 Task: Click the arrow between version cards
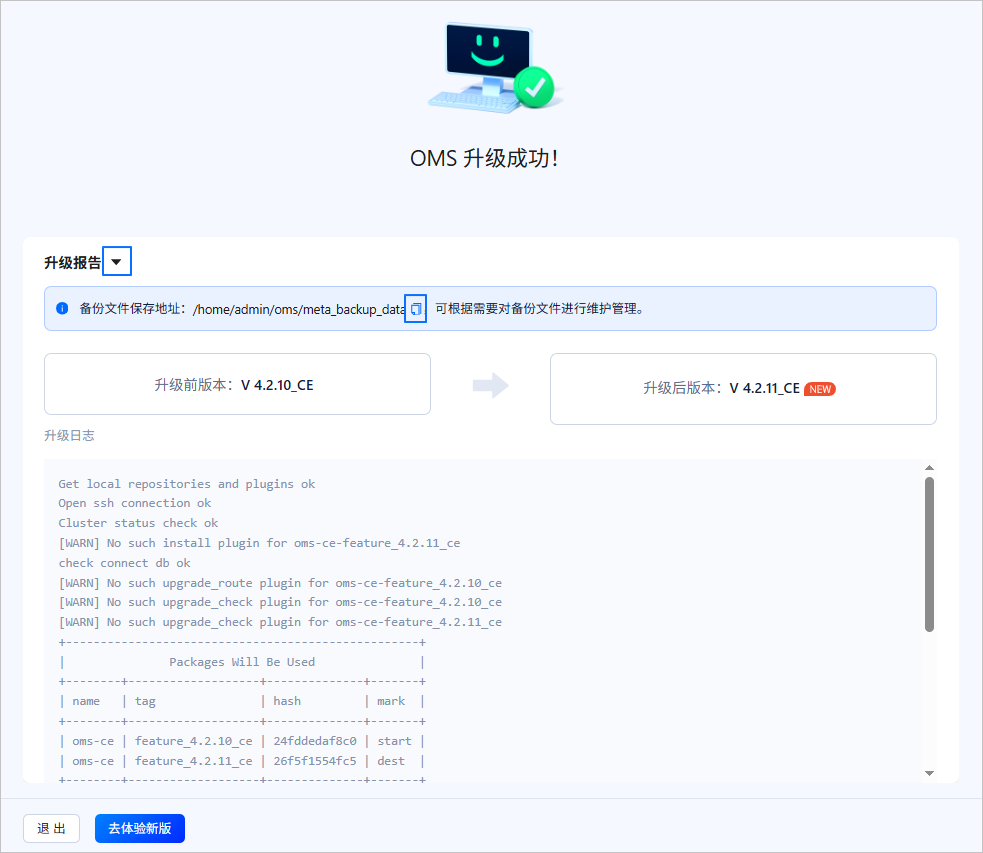491,385
